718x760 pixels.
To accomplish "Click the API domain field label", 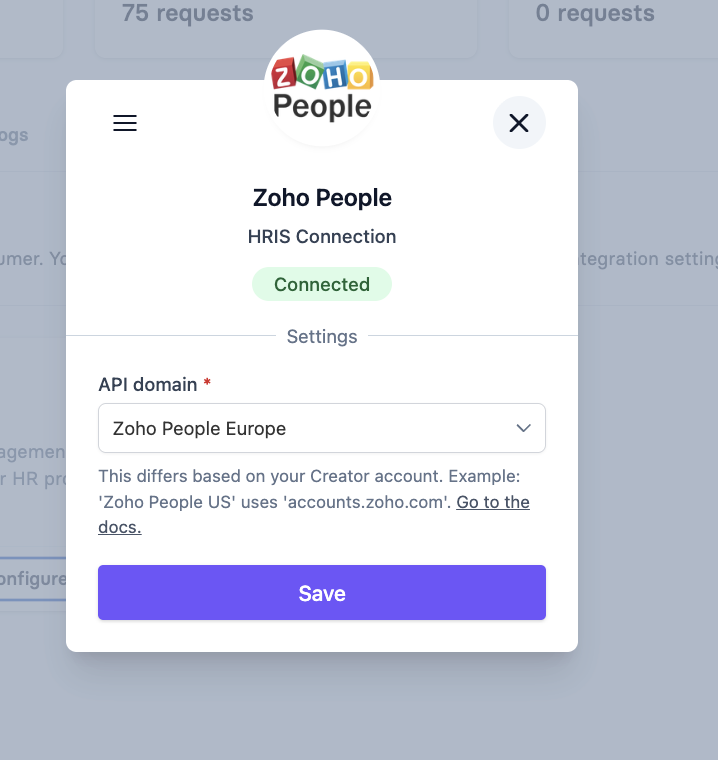I will pos(148,384).
